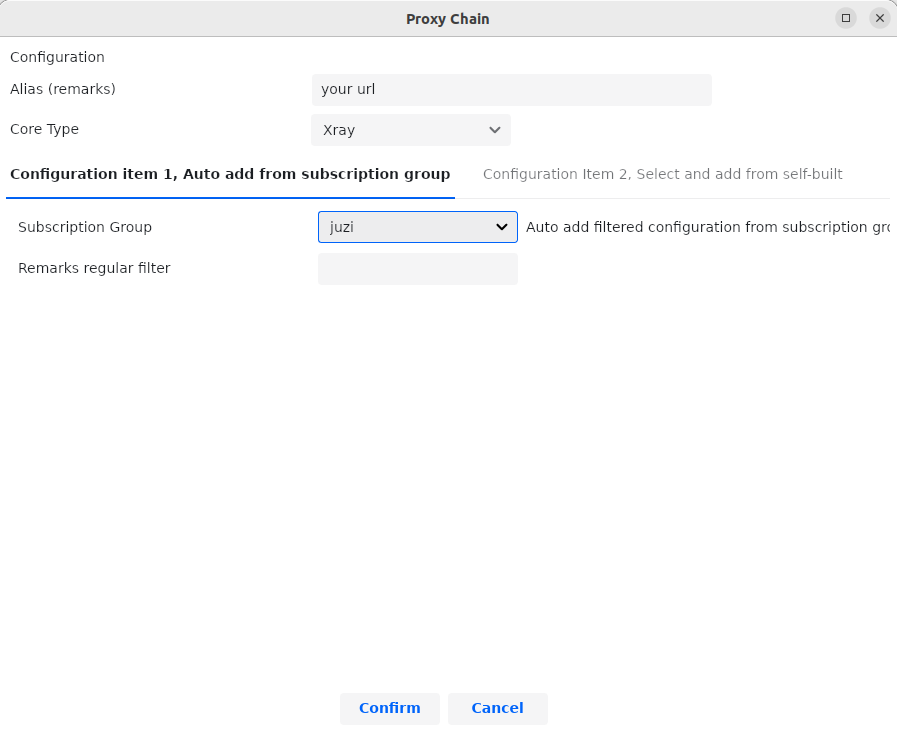
Task: Close the Proxy Chain dialog
Action: (x=880, y=18)
